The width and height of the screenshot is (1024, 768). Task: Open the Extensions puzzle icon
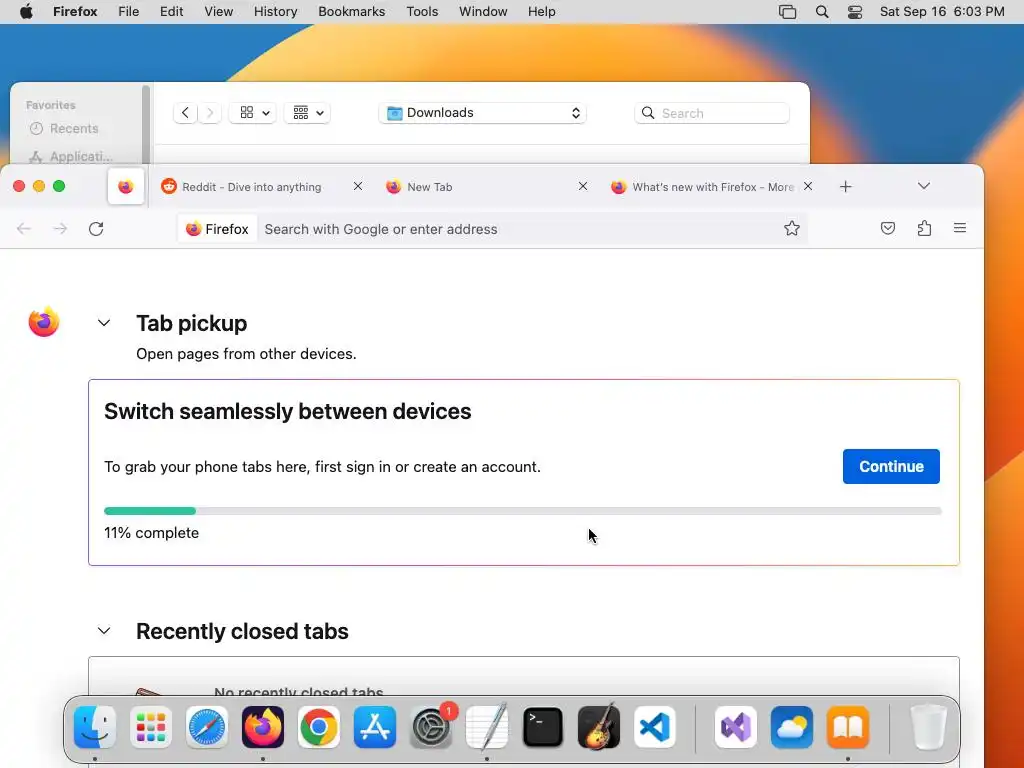coord(924,229)
